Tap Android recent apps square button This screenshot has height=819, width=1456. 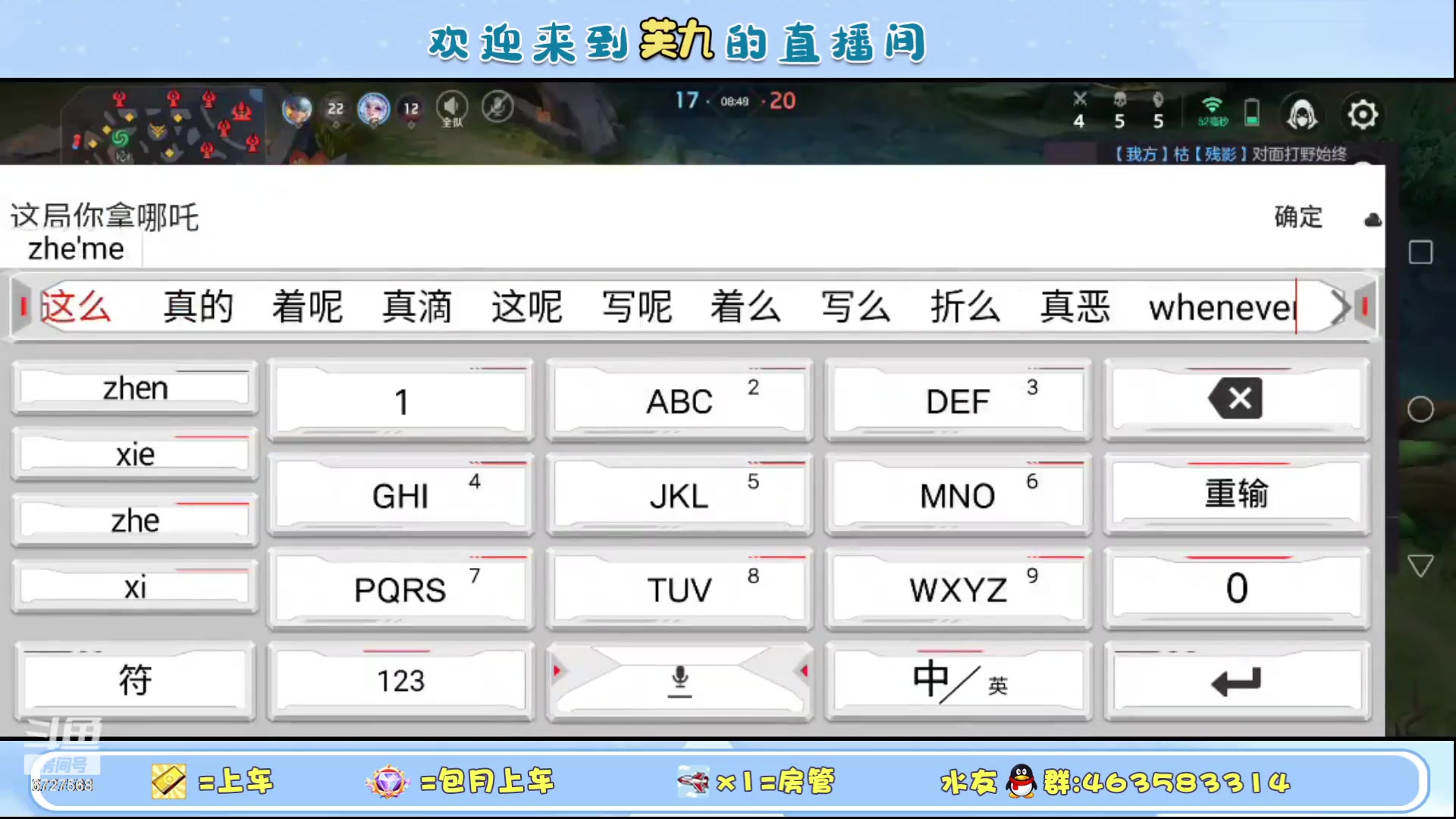click(x=1420, y=252)
